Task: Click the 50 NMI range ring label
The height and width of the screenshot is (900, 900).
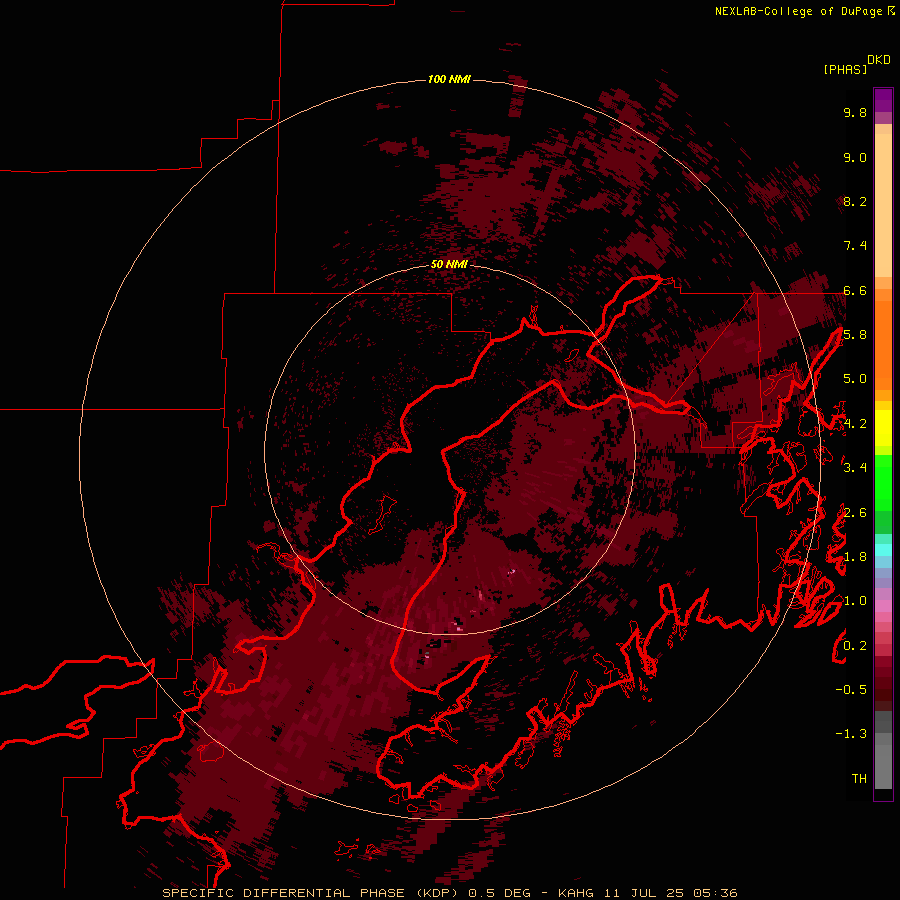Action: [449, 264]
